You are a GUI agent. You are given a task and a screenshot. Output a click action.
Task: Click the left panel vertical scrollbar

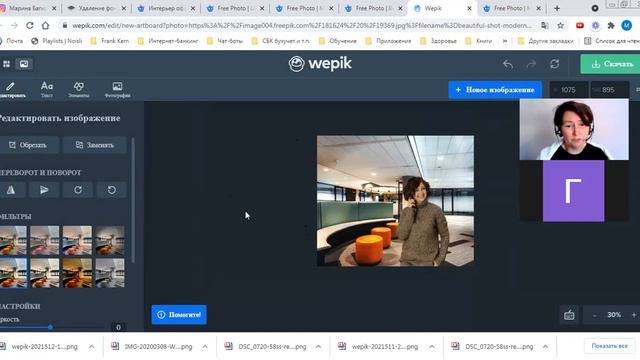(x=133, y=200)
